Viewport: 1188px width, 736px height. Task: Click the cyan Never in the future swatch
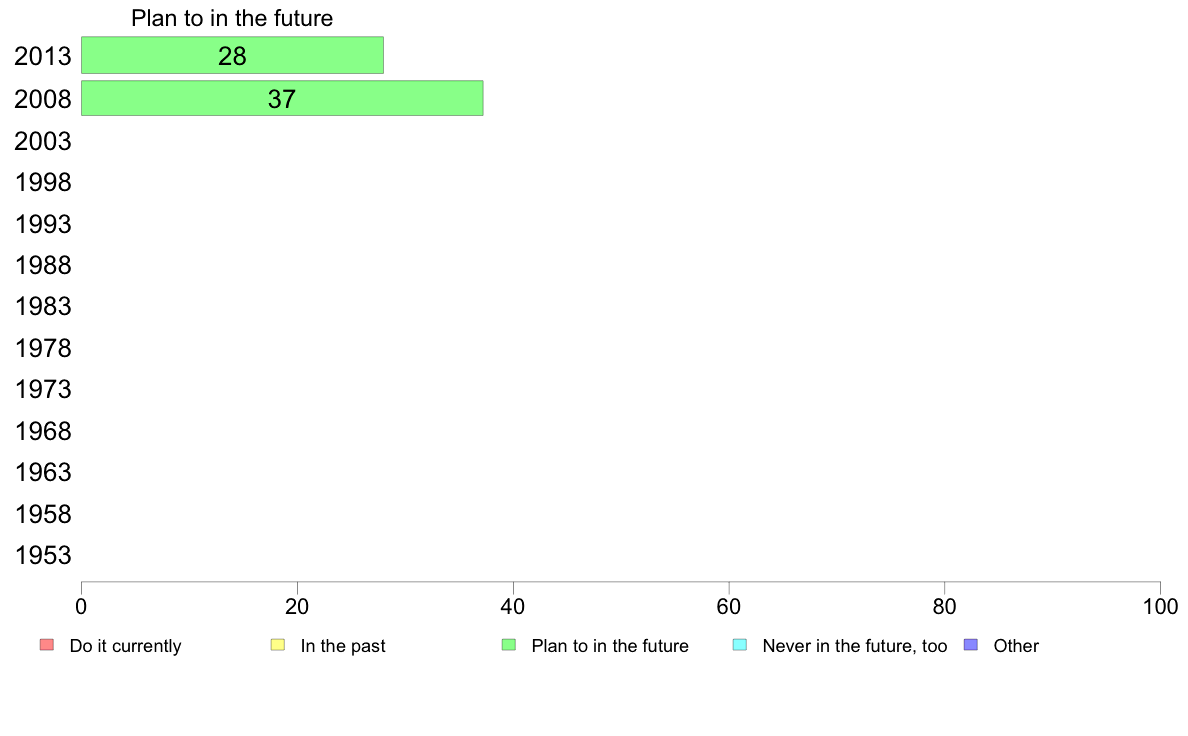pos(740,645)
